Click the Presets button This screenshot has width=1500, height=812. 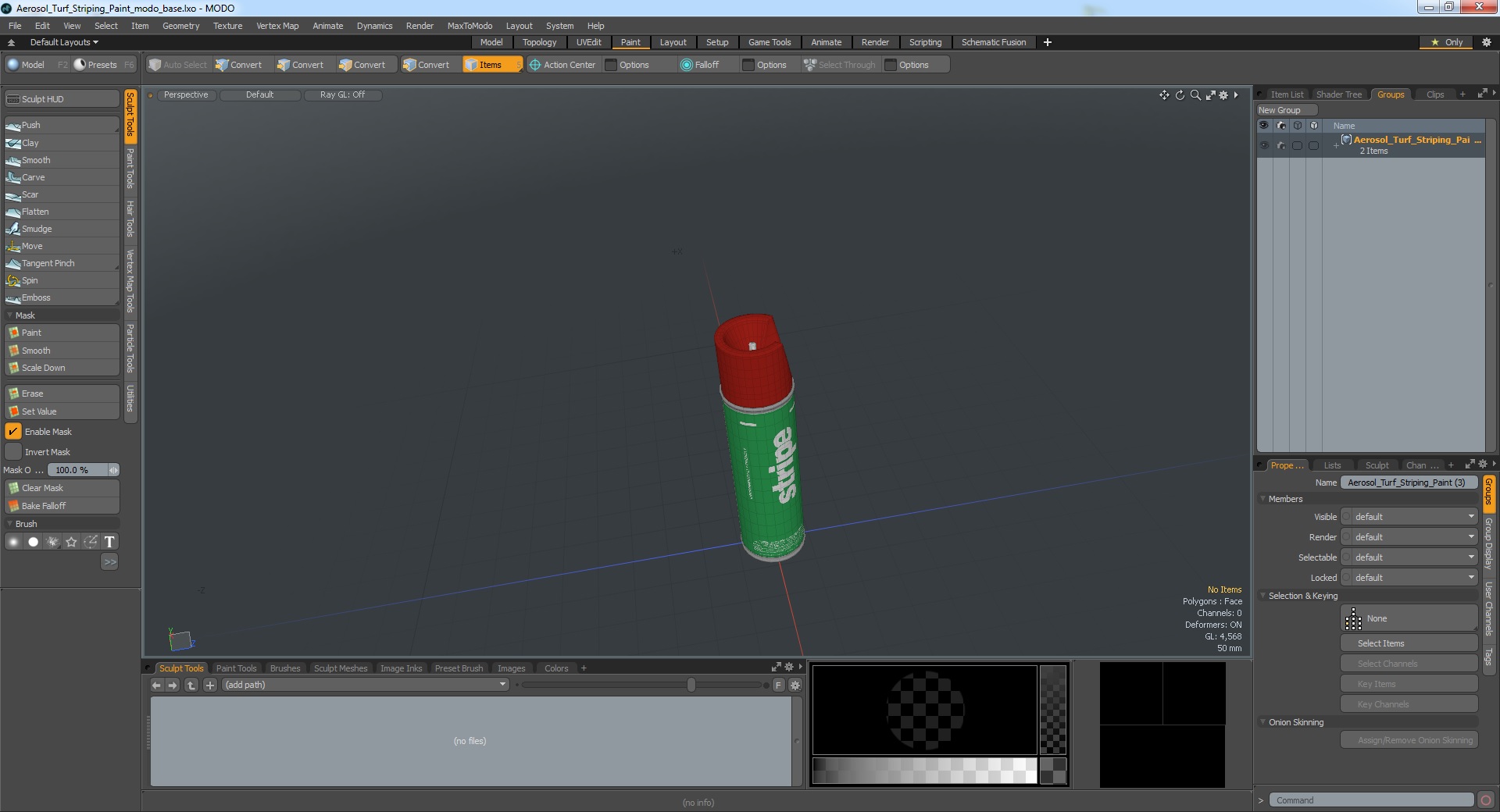pos(104,65)
